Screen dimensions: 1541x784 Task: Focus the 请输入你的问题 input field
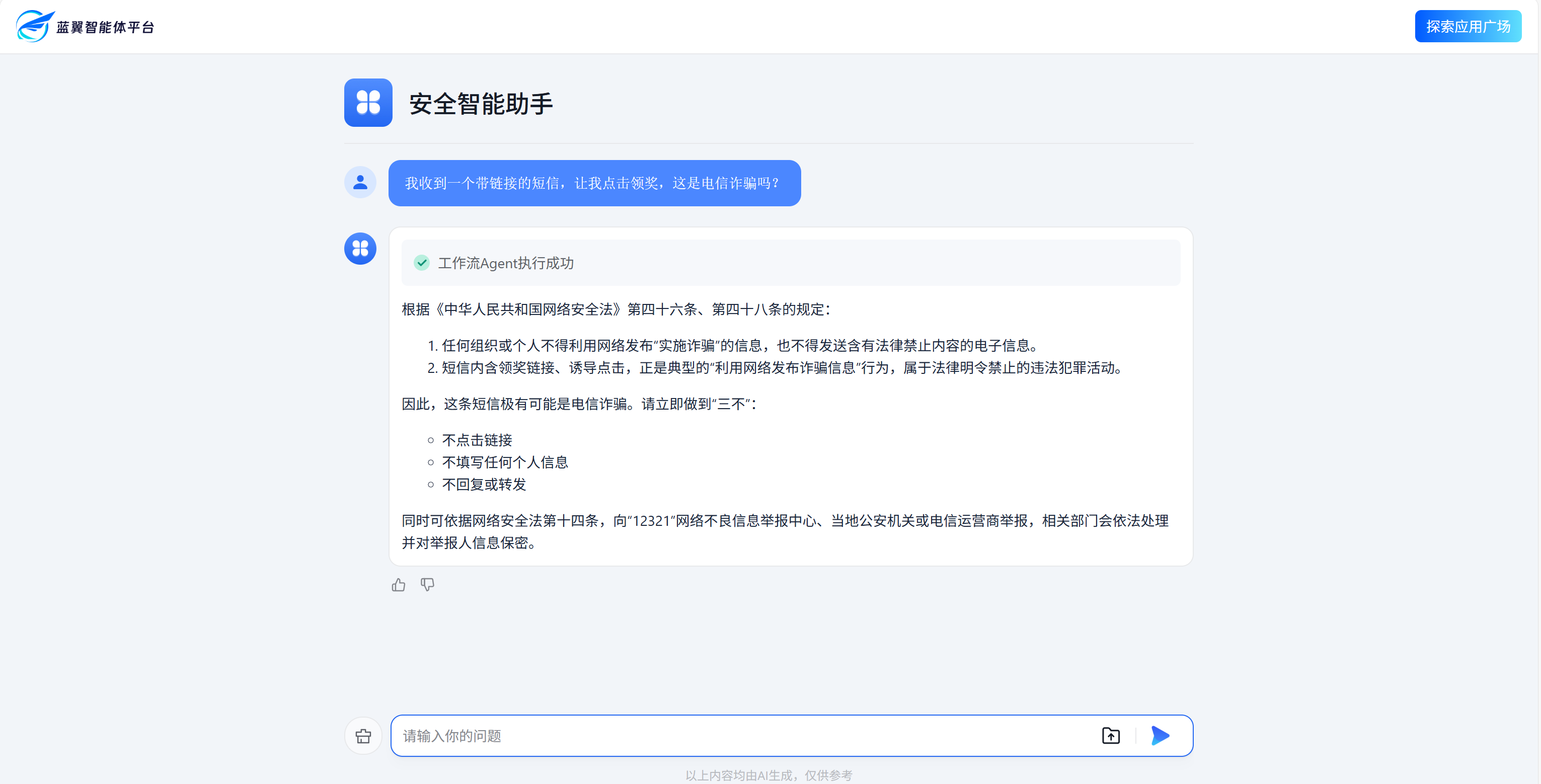742,736
